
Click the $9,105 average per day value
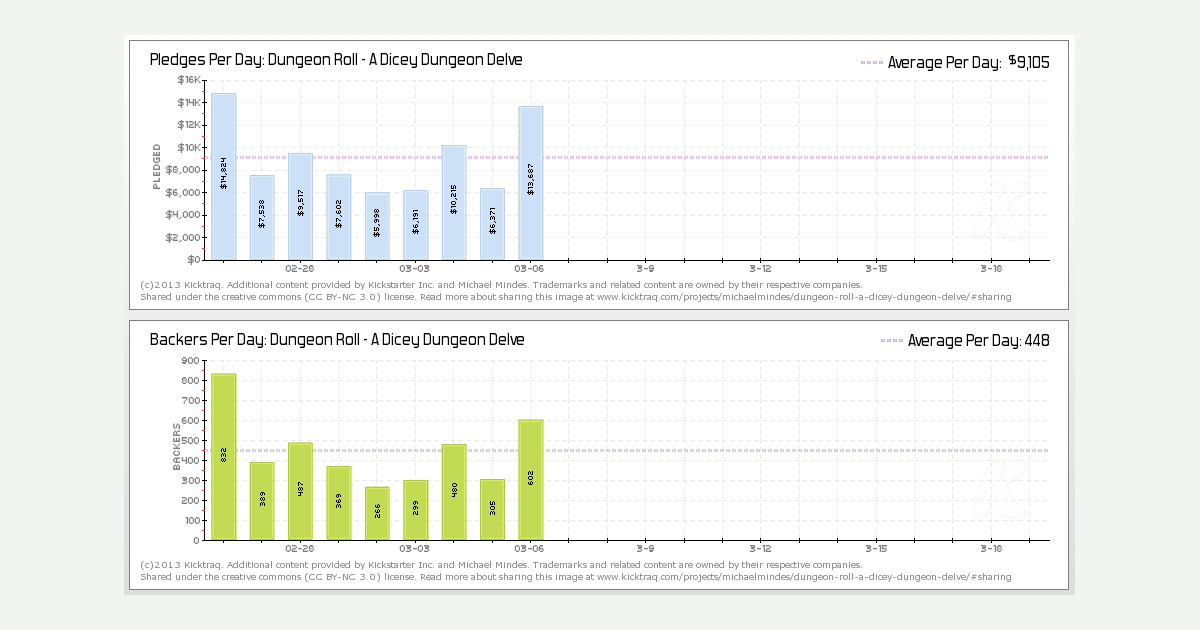click(x=1028, y=62)
